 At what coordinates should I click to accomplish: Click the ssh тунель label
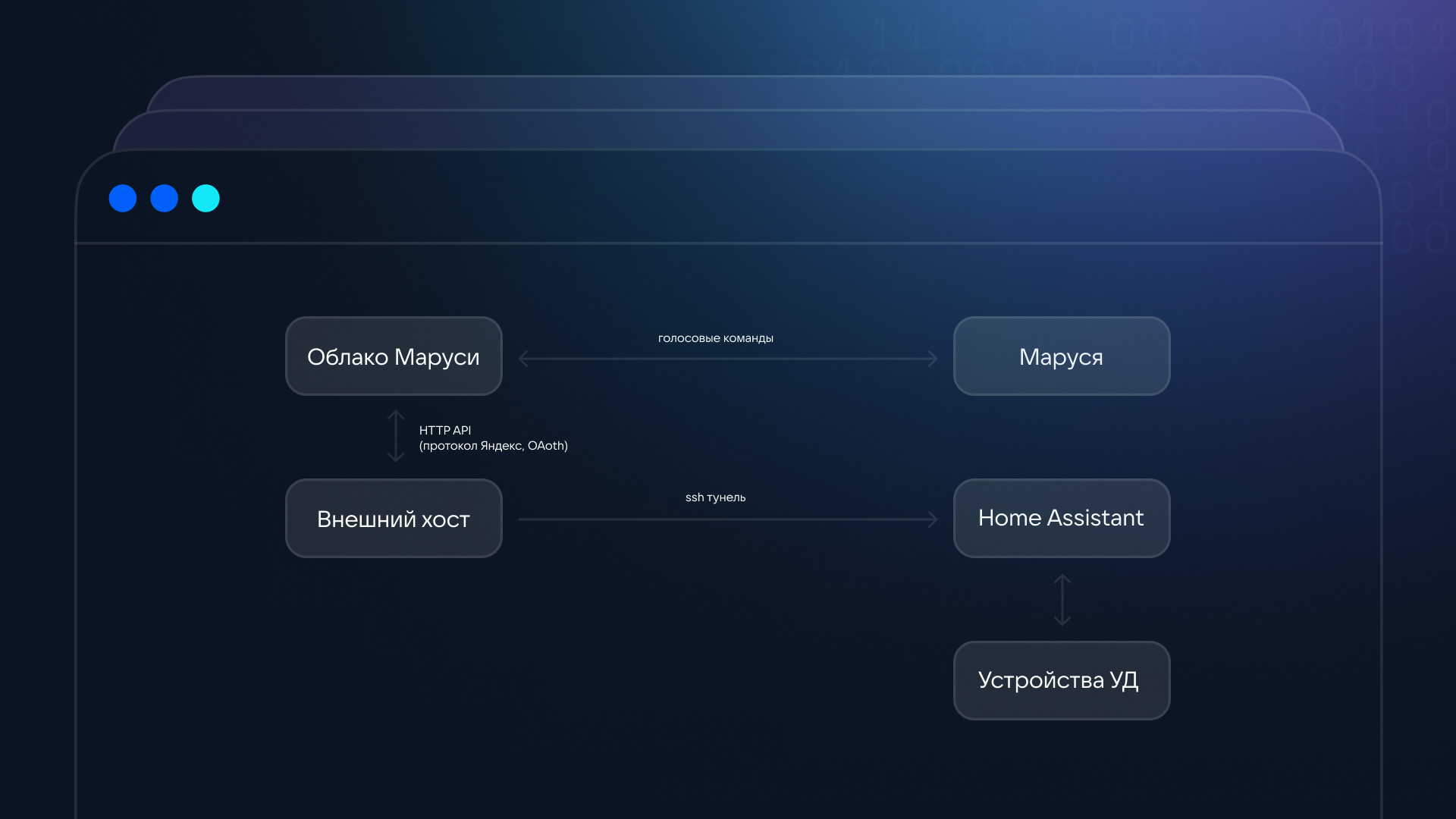click(x=715, y=497)
